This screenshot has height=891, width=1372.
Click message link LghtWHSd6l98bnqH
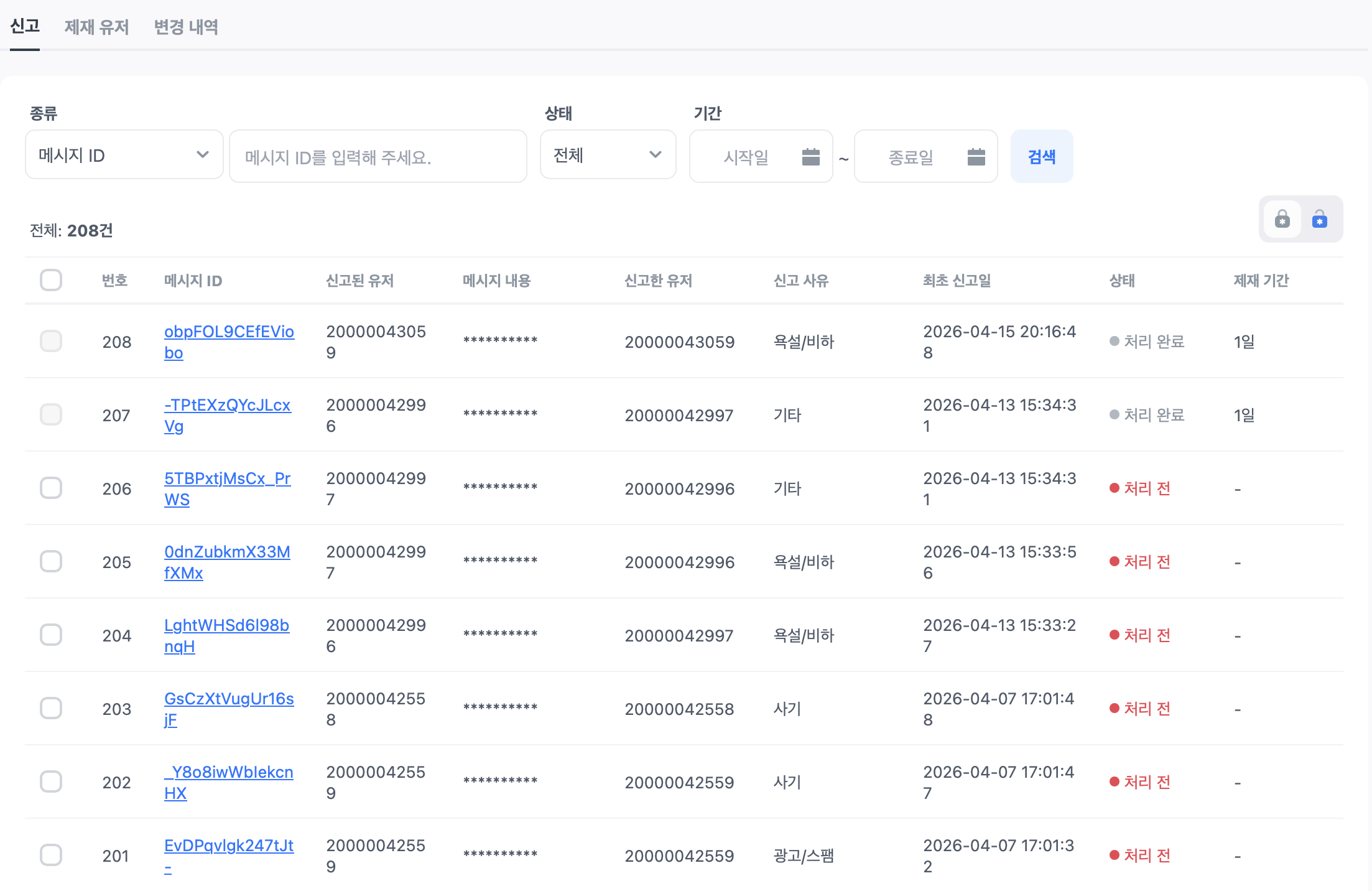click(226, 625)
